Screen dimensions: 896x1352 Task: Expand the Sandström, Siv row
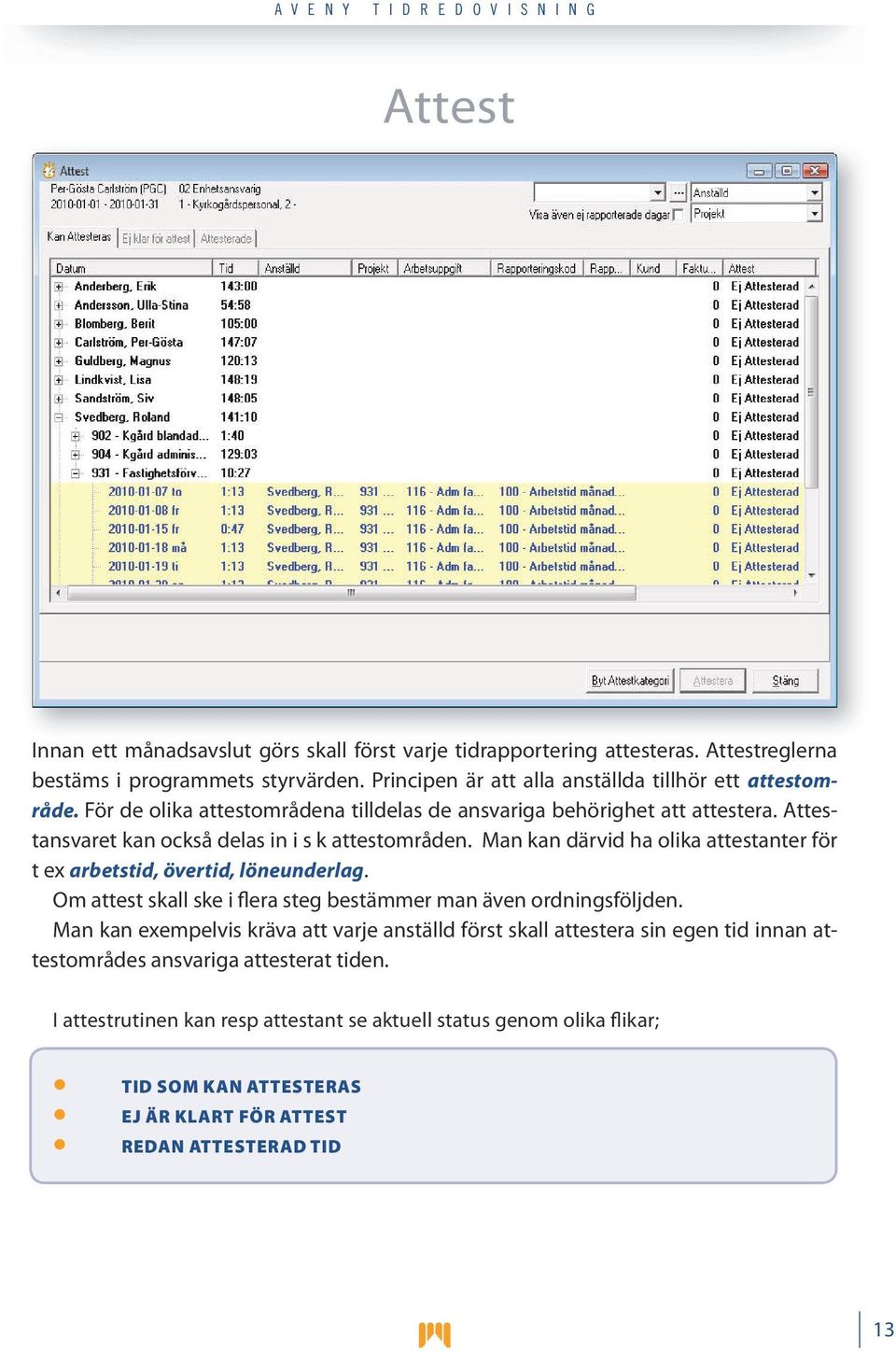(x=59, y=399)
